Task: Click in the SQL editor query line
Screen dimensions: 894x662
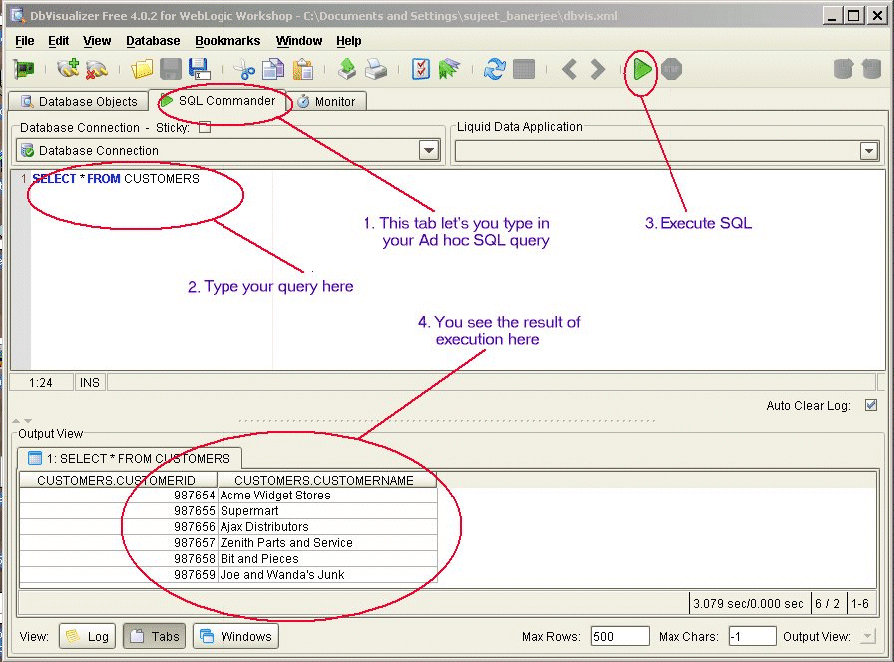Action: point(116,179)
